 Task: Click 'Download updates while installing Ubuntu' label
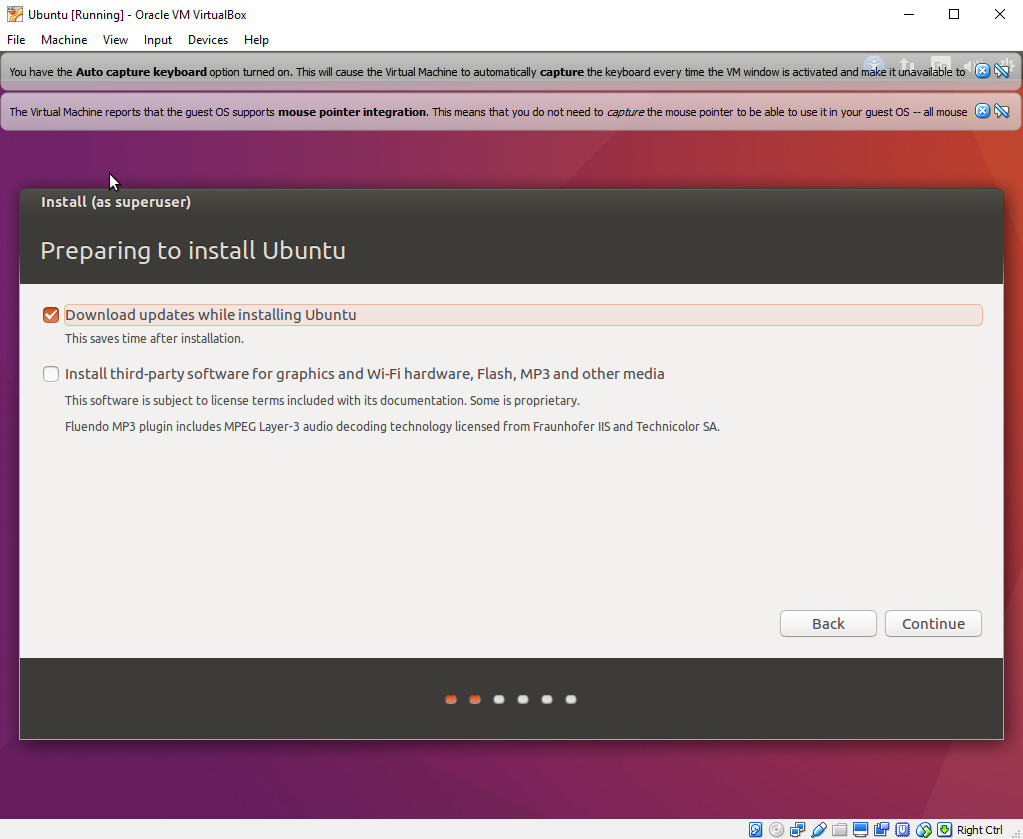click(211, 314)
